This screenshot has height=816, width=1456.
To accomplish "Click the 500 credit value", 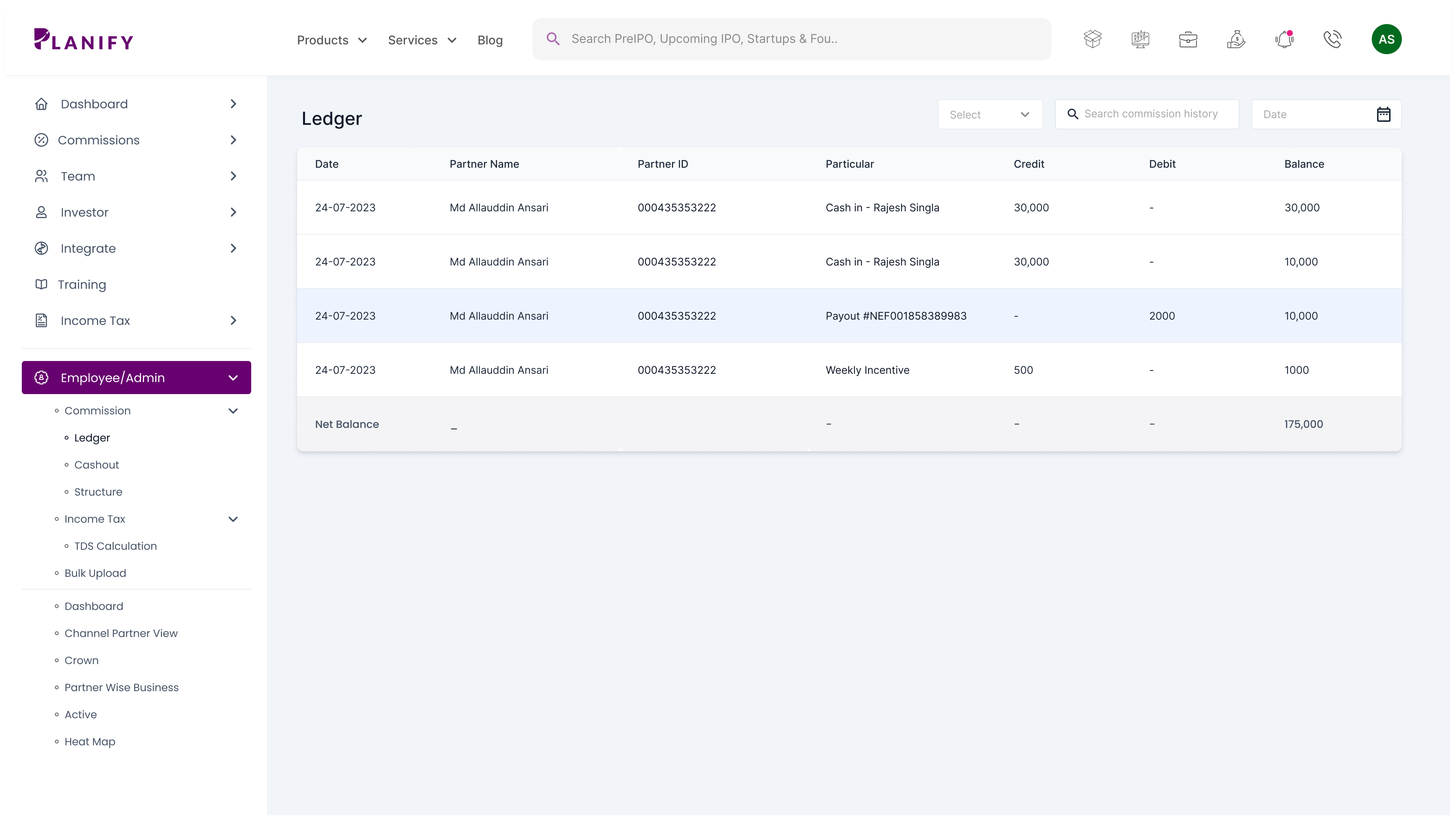I will 1023,370.
